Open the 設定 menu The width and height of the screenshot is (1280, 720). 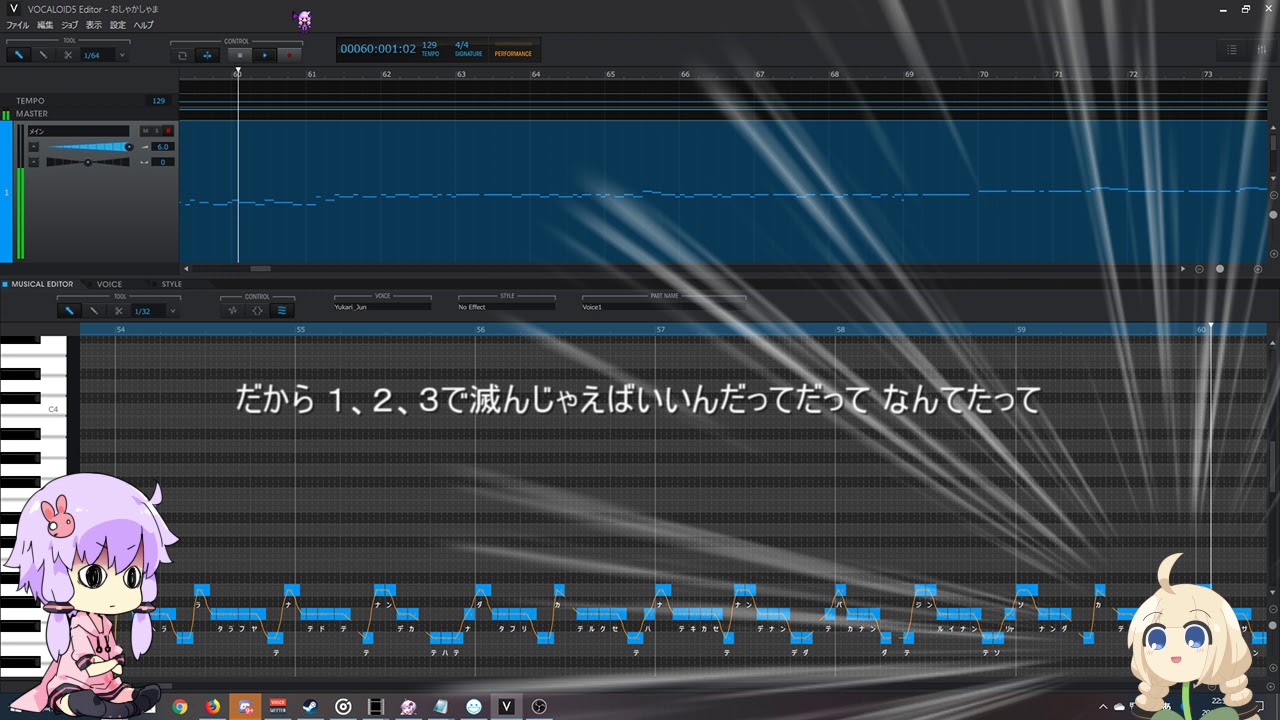pos(118,25)
